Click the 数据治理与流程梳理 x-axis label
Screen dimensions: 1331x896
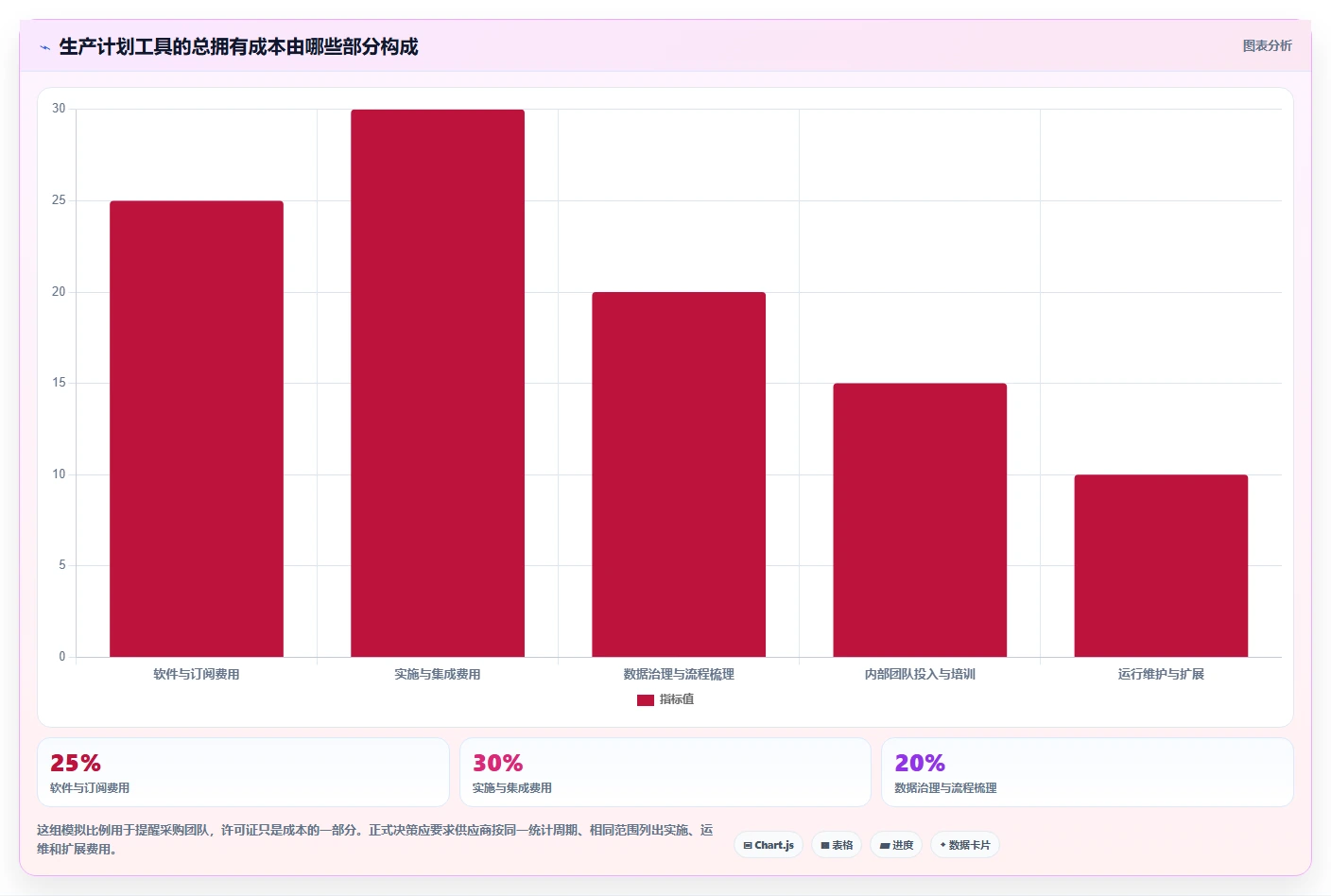coord(679,674)
